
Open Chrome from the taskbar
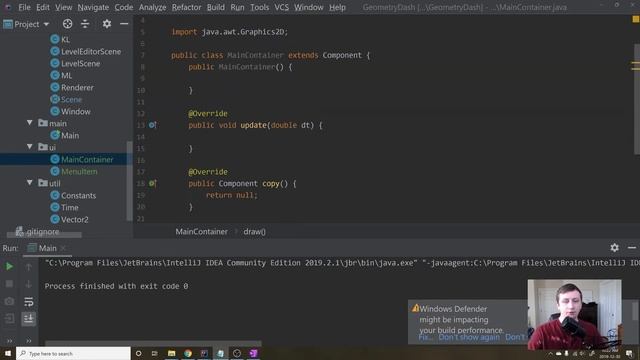(188, 353)
